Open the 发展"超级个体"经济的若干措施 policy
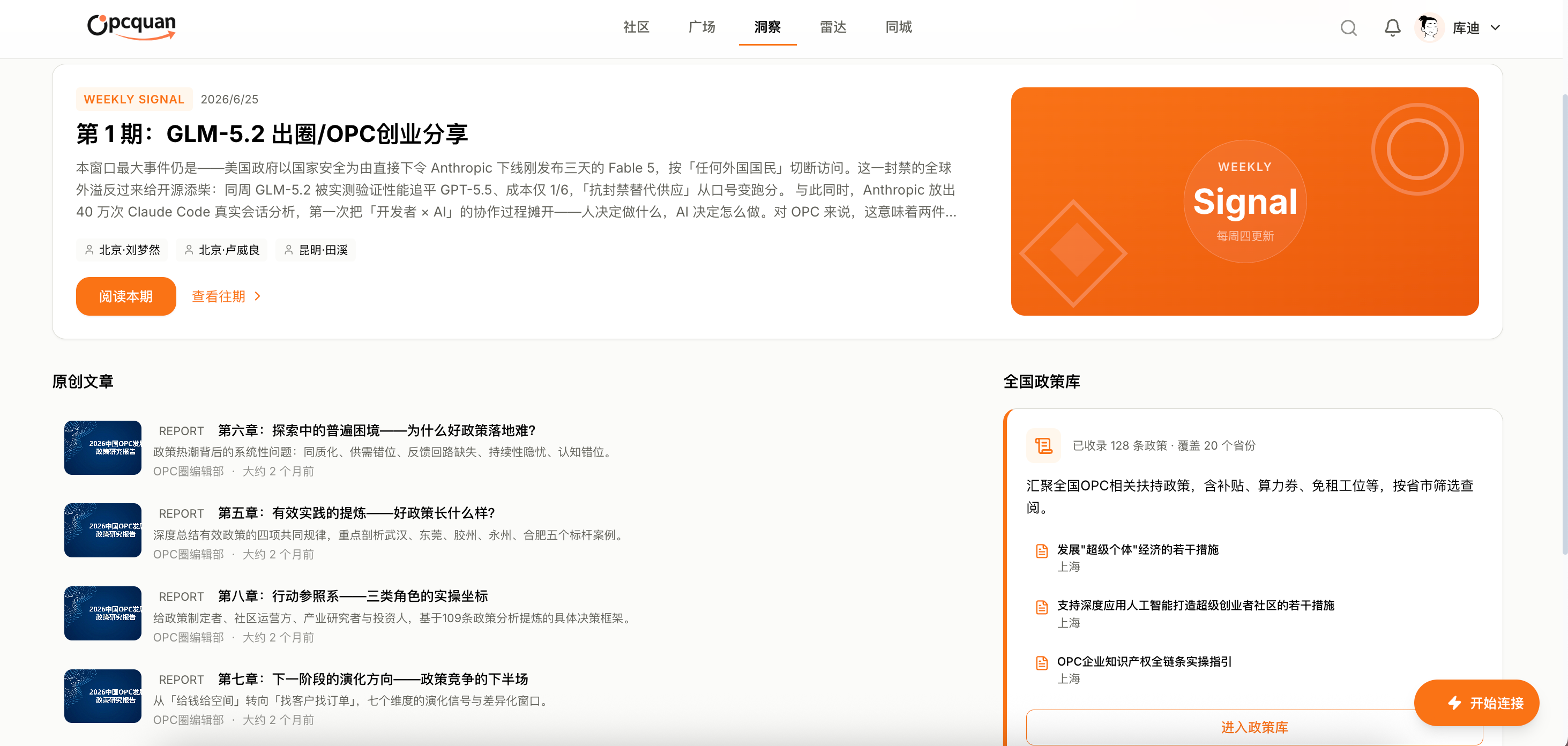Image resolution: width=1568 pixels, height=746 pixels. point(1138,550)
